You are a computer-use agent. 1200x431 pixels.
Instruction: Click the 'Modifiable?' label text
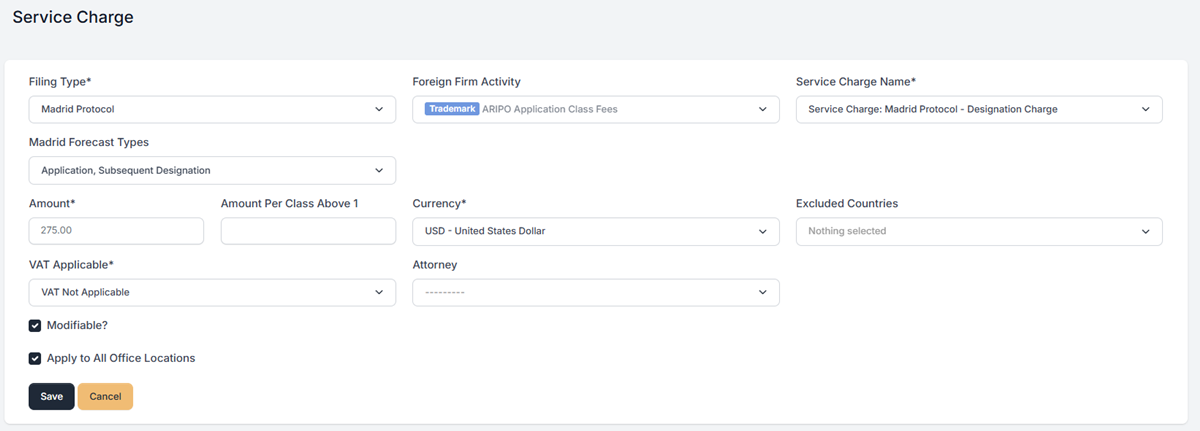(77, 325)
